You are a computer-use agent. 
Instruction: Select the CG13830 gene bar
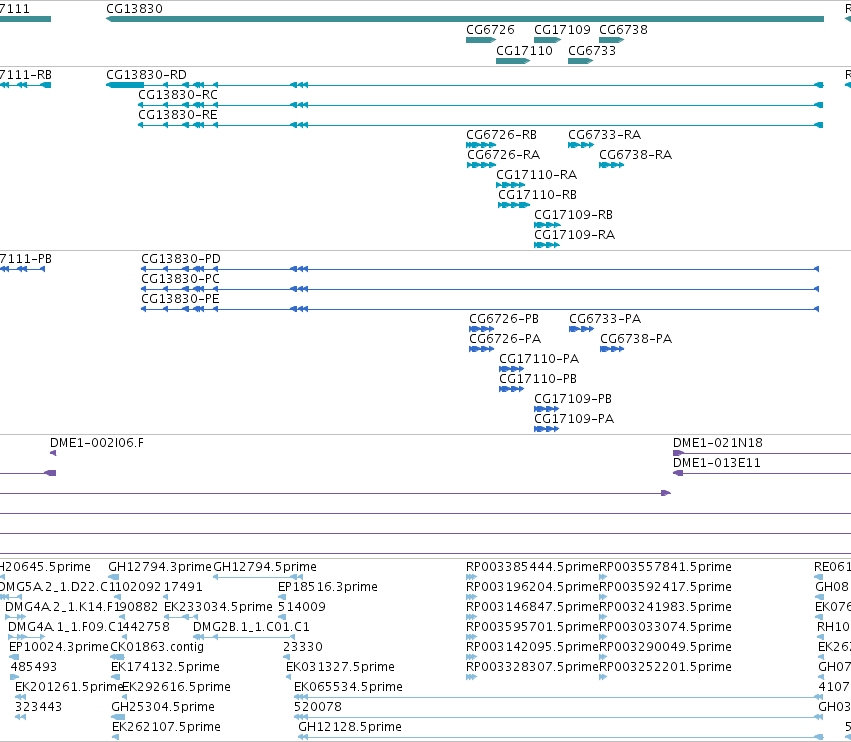[465, 19]
